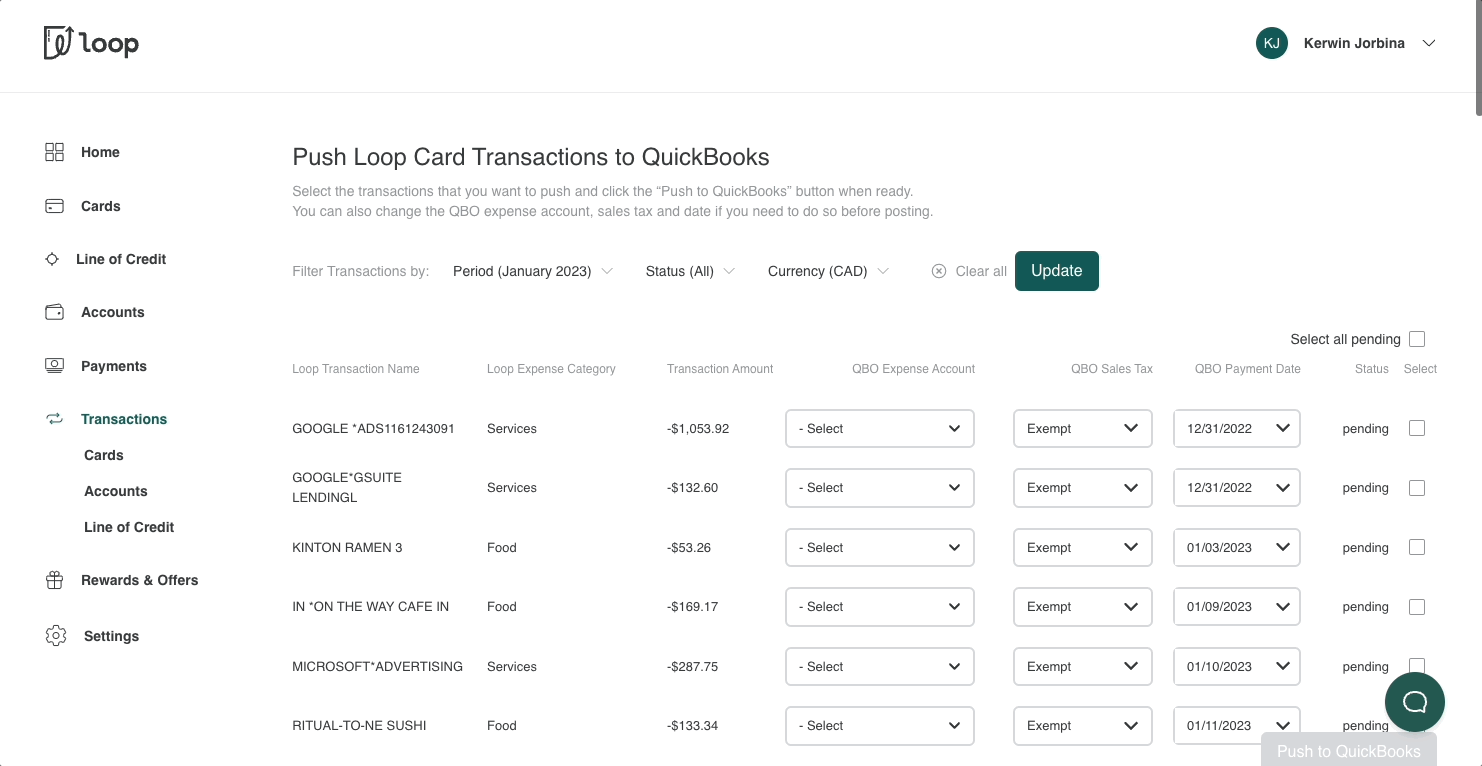The width and height of the screenshot is (1482, 766).
Task: Open the main Accounts sidebar item
Action: (112, 312)
